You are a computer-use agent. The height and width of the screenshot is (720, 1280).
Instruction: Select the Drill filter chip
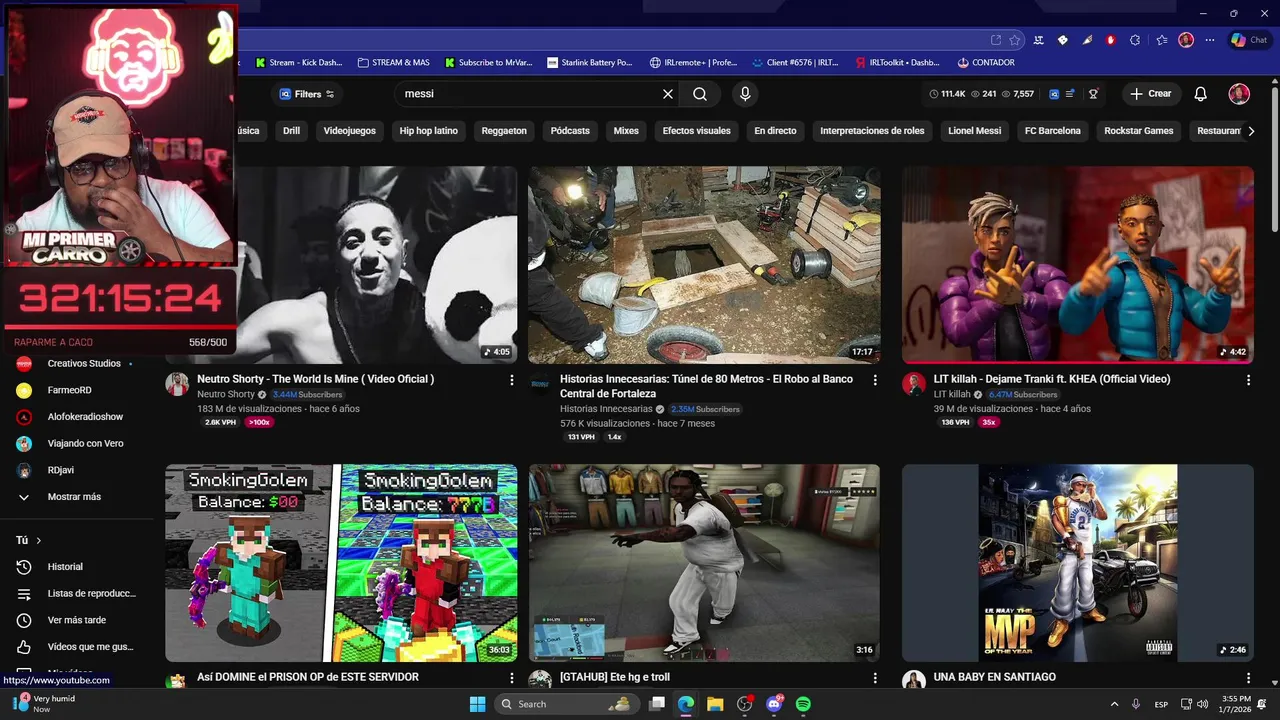coord(291,131)
